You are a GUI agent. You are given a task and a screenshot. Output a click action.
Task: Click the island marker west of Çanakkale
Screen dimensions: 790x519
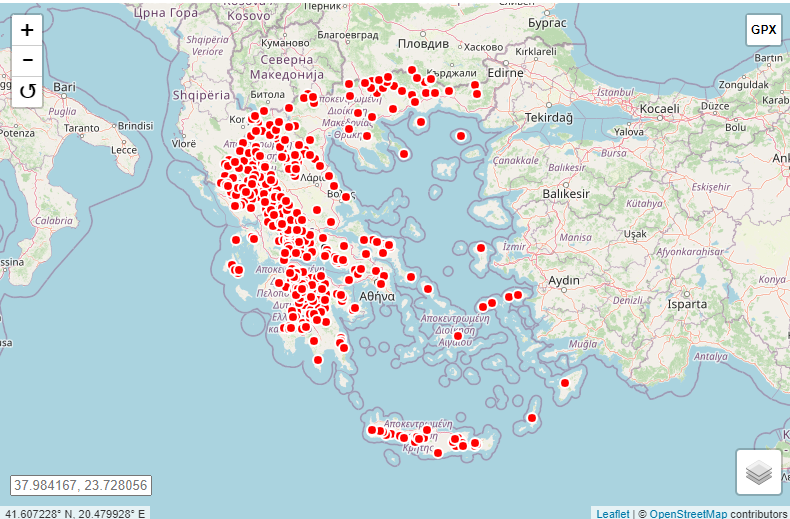tap(460, 136)
